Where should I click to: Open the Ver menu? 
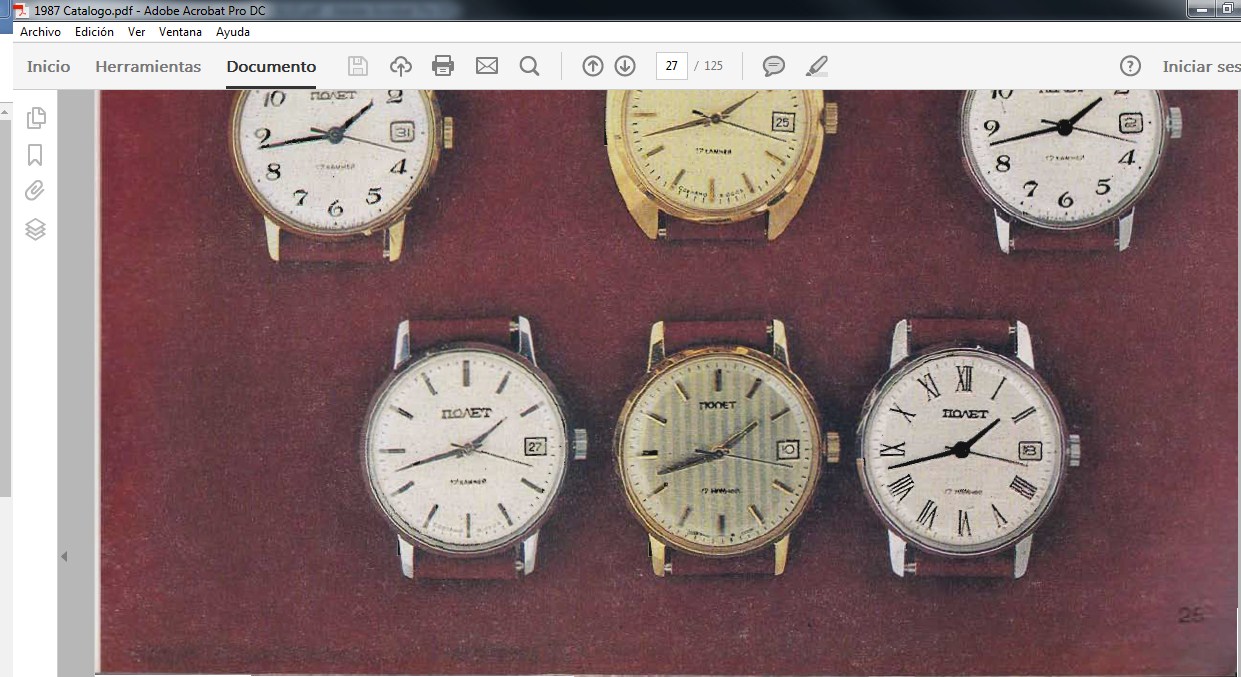136,32
